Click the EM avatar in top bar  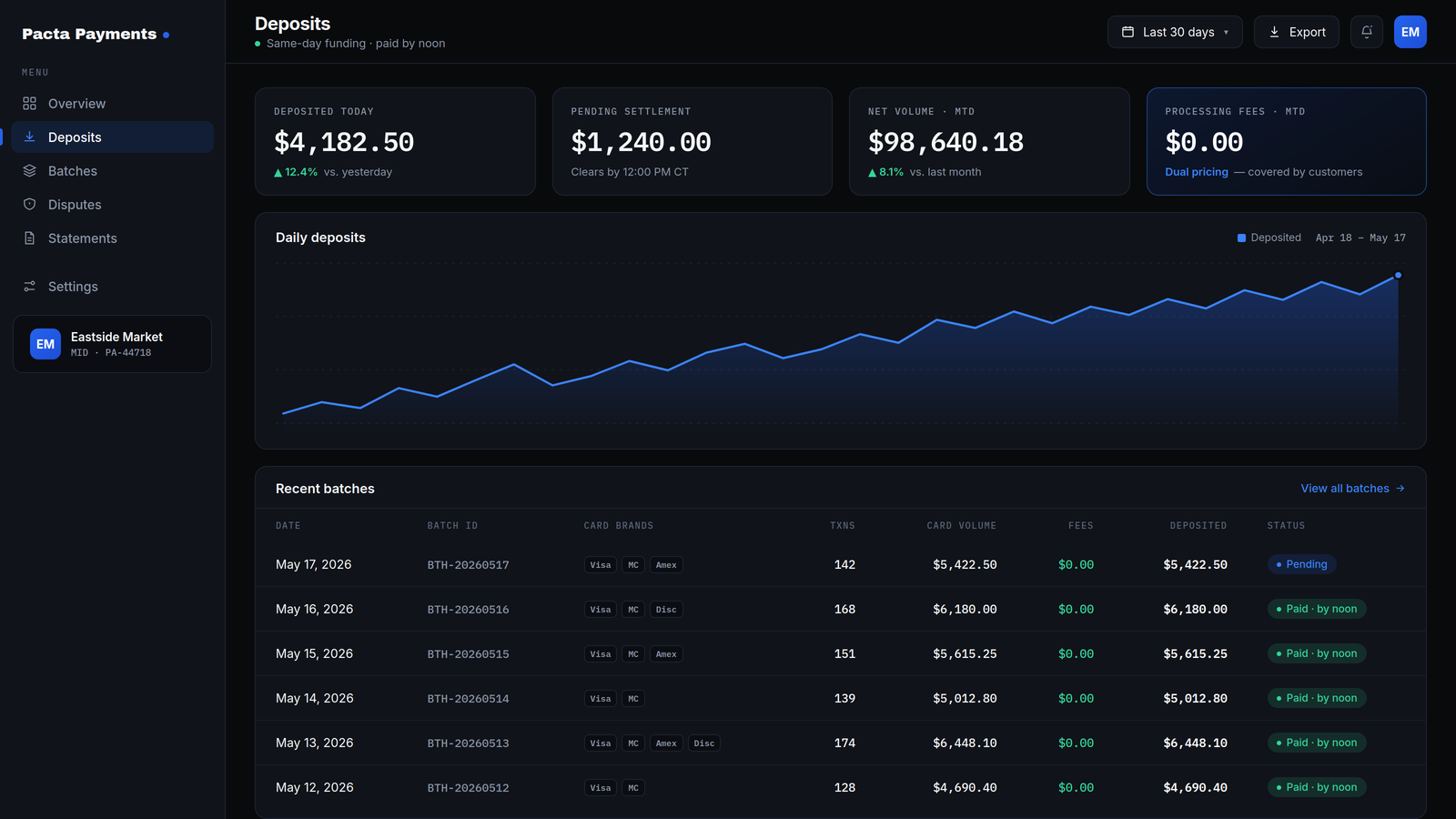pos(1410,32)
